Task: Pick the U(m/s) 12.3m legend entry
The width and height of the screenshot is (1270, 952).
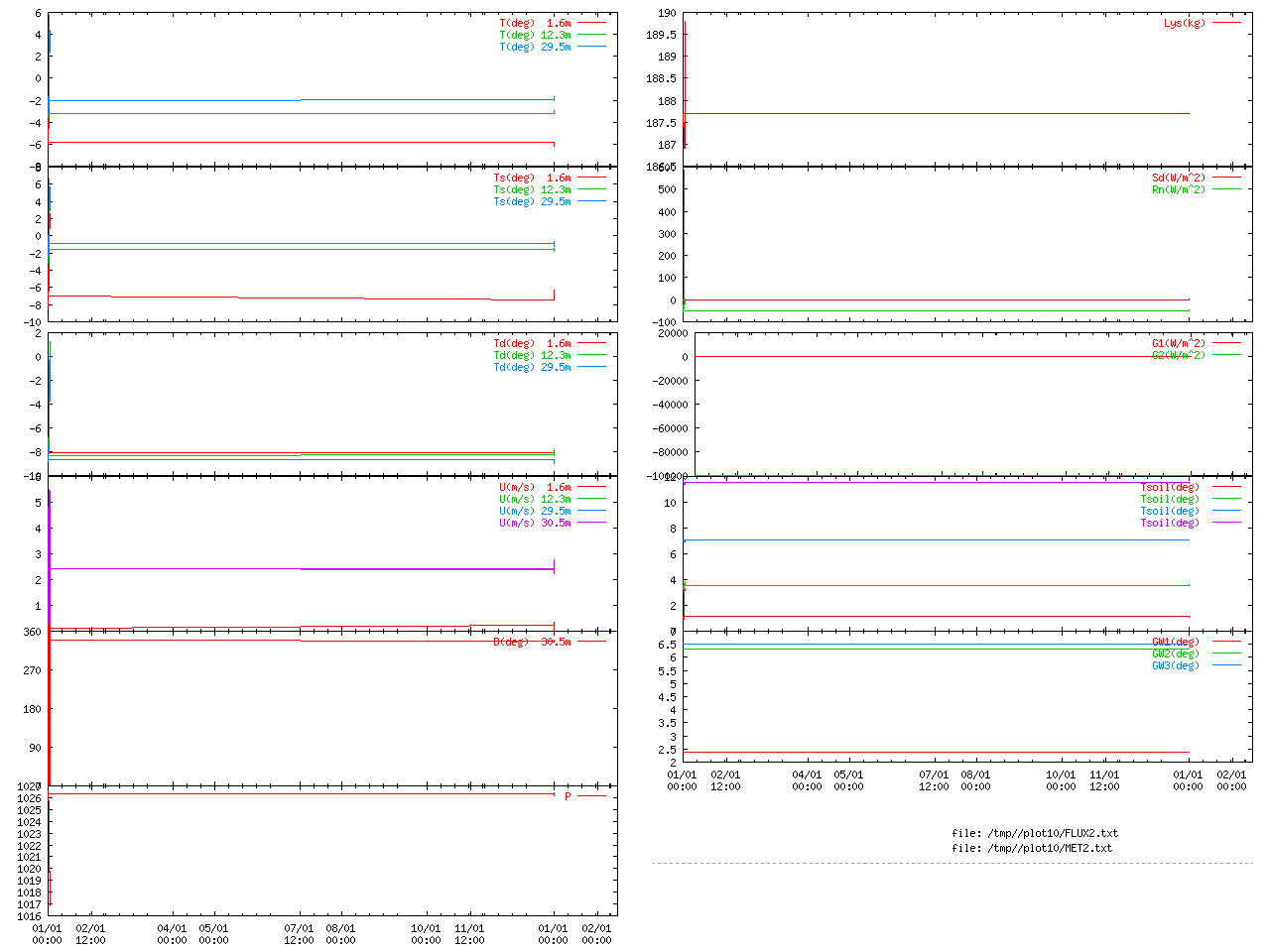Action: 535,499
